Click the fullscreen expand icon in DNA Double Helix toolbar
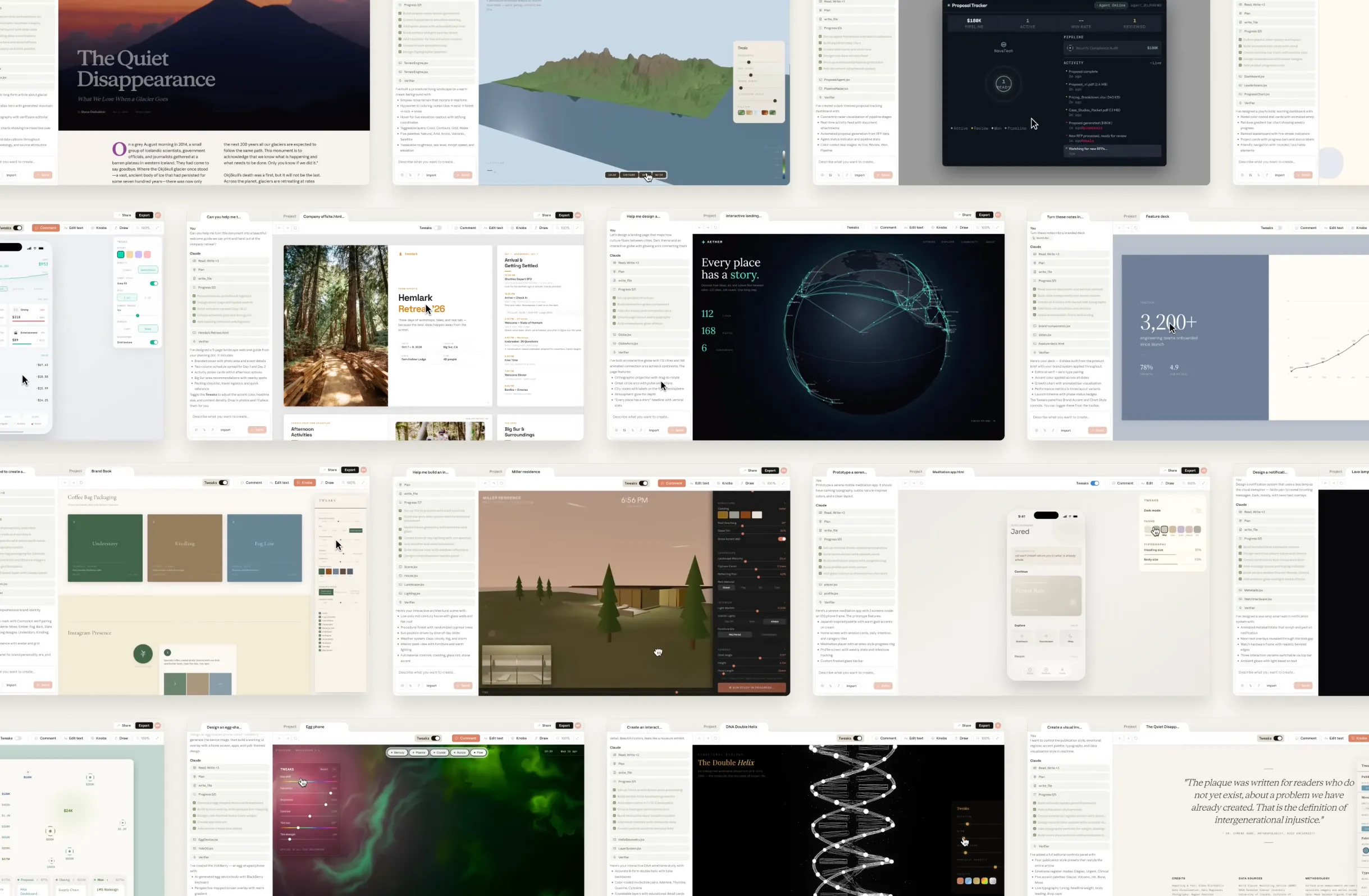 point(997,738)
